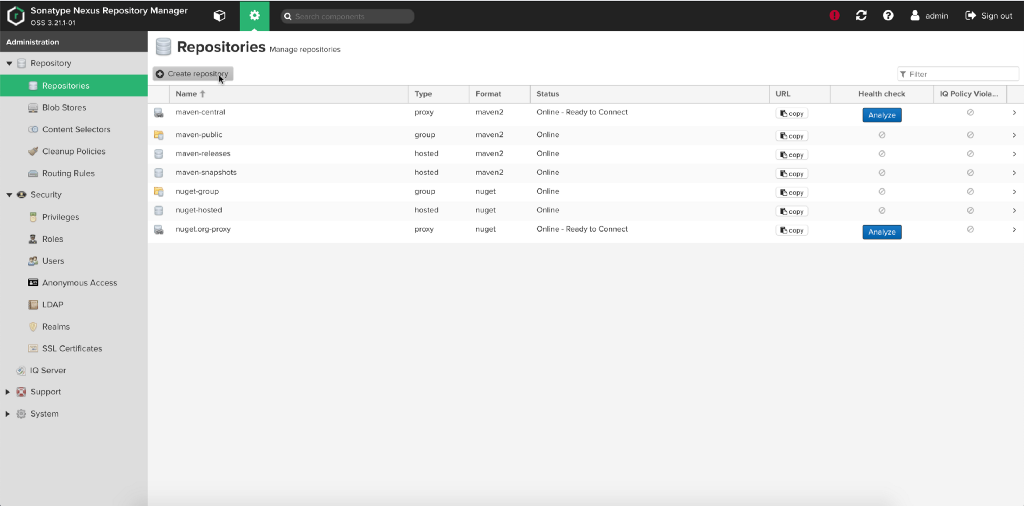
Task: Open nuget-hosted row details chevron
Action: pos(1014,211)
